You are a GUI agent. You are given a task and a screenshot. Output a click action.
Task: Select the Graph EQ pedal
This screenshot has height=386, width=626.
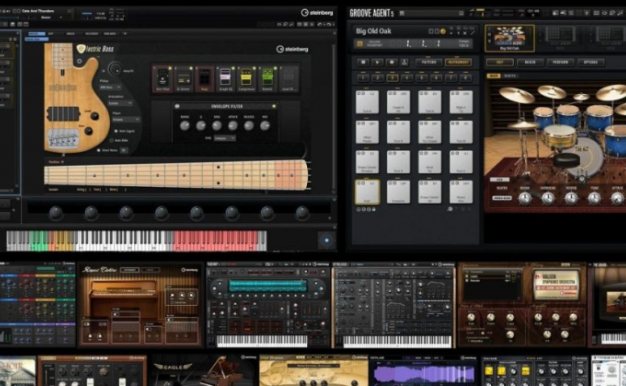(226, 79)
